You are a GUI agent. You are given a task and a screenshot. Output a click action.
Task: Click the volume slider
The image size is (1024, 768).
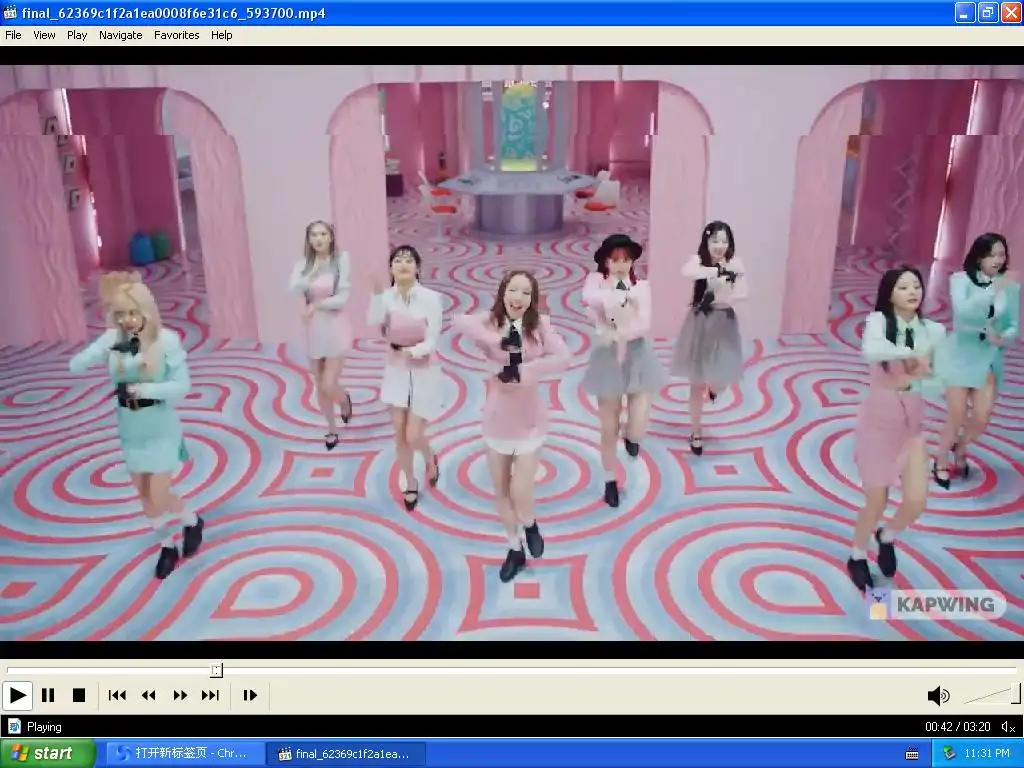tap(991, 695)
